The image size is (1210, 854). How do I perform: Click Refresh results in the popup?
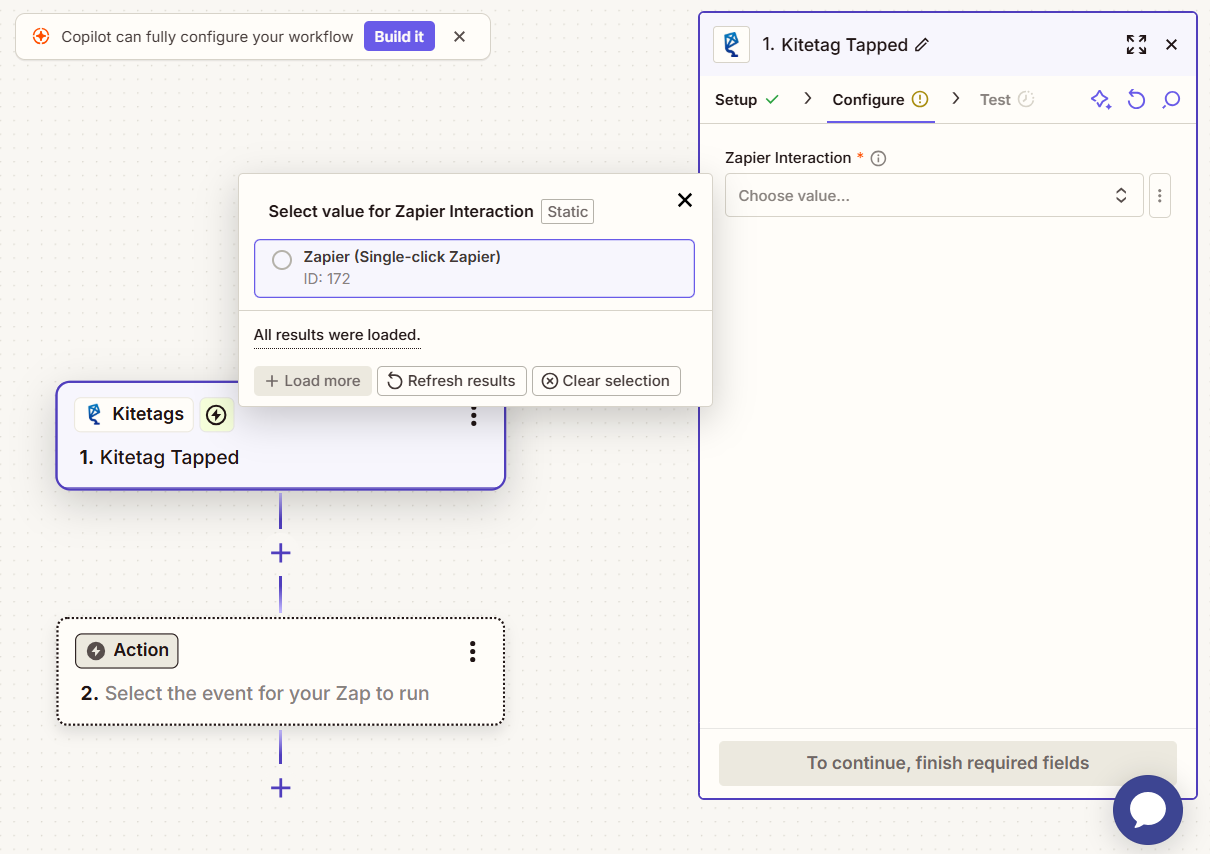pos(452,381)
